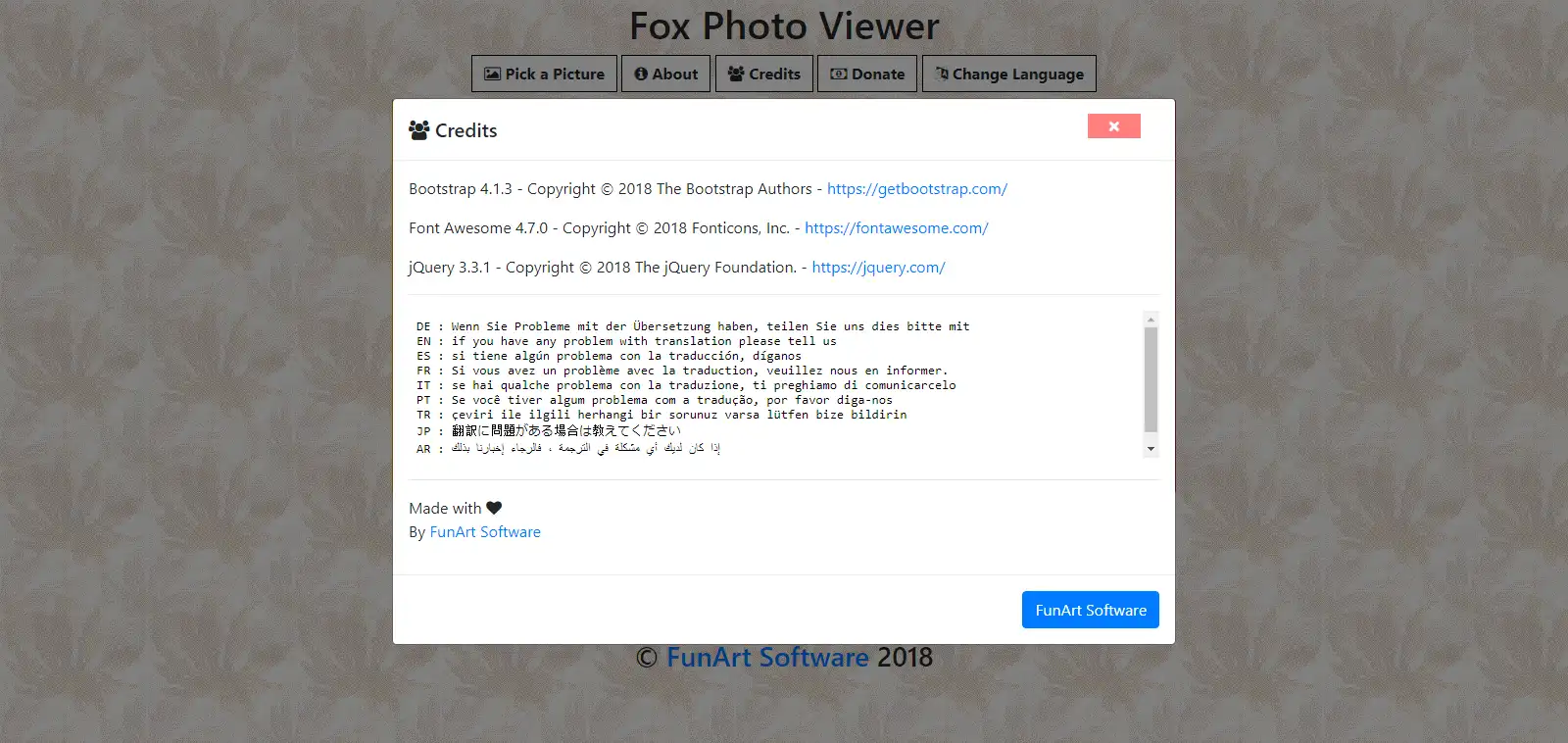The image size is (1568, 743).
Task: Click the users icon in Credits dialog header
Action: pos(419,130)
